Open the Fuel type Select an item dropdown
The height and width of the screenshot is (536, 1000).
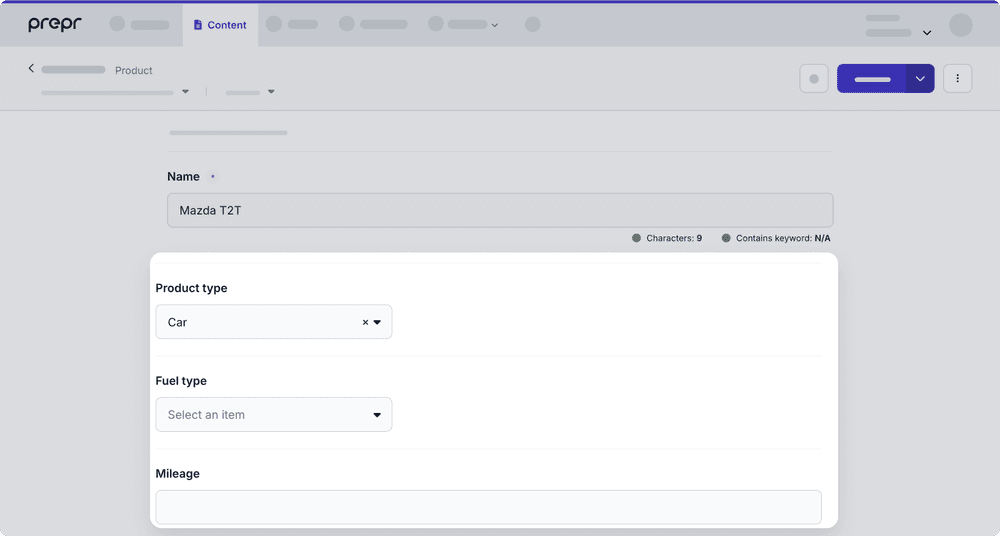[x=274, y=415]
